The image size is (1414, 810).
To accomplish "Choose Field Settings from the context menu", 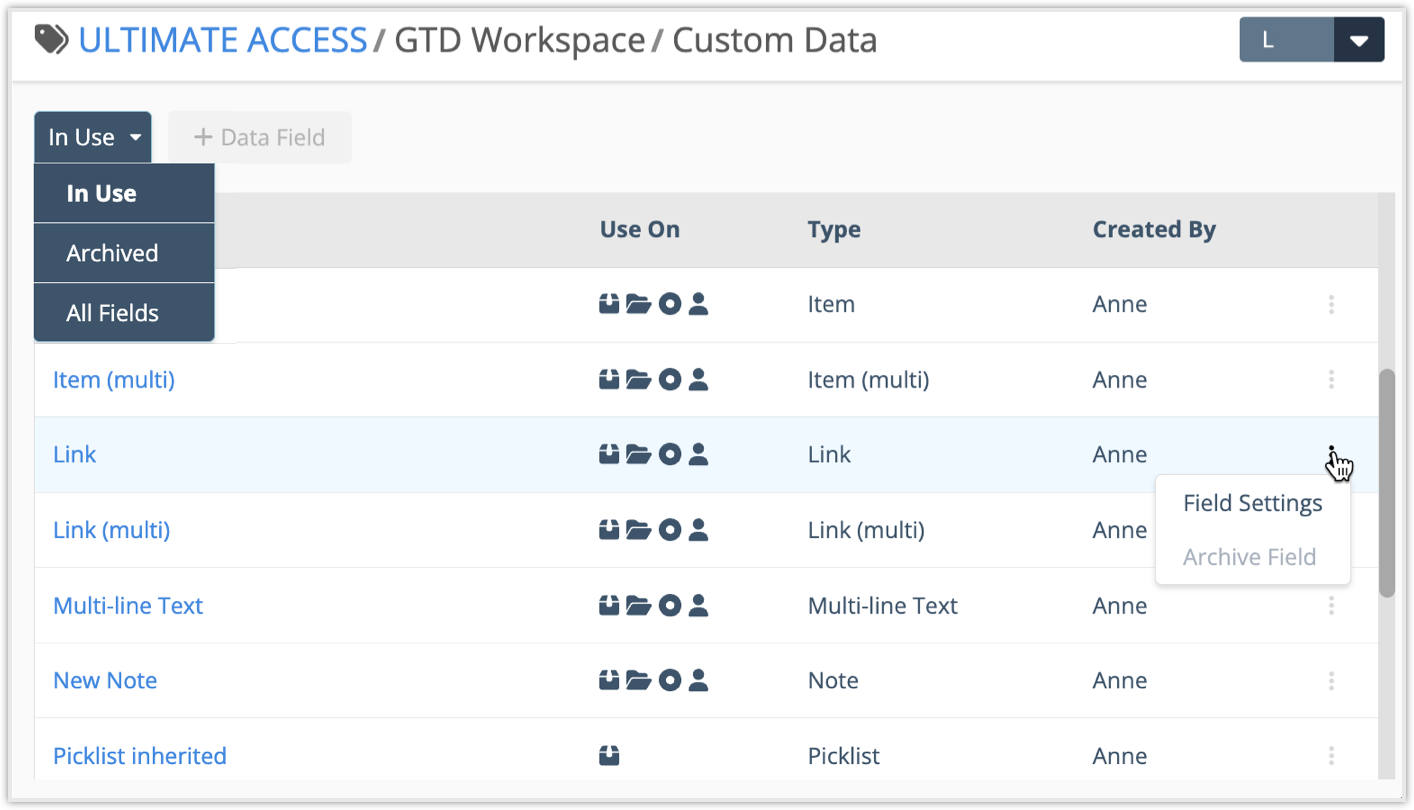I will pyautogui.click(x=1252, y=503).
